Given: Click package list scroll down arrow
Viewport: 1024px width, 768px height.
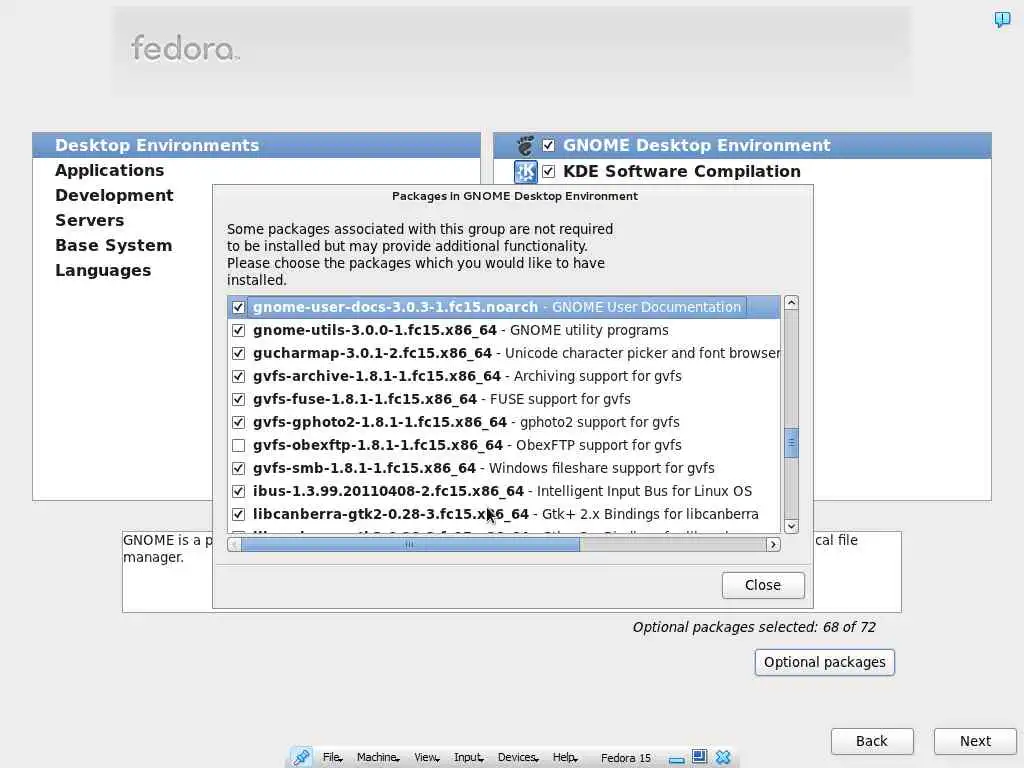Looking at the screenshot, I should pyautogui.click(x=791, y=526).
